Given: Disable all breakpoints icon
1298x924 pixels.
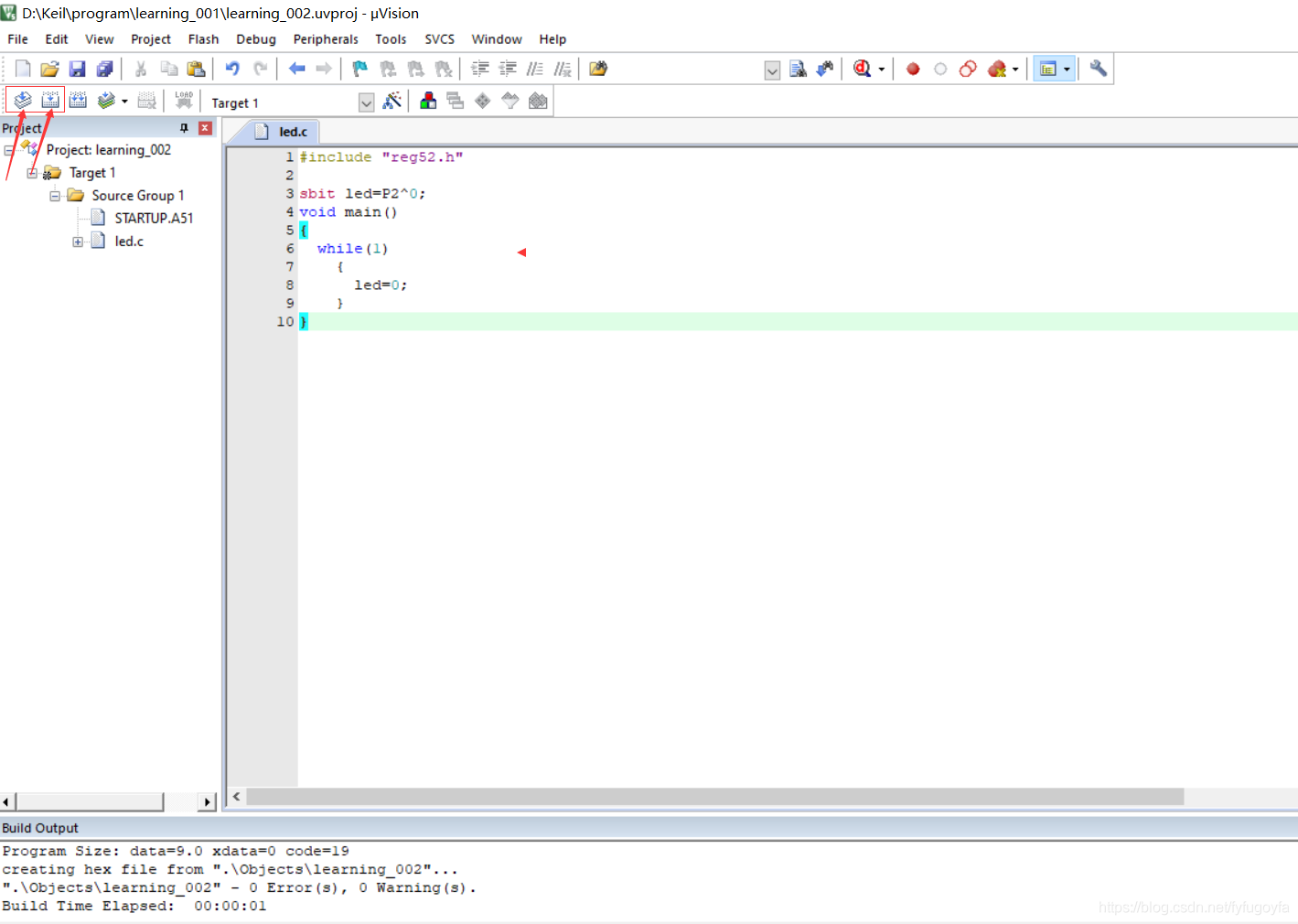Looking at the screenshot, I should click(x=968, y=69).
